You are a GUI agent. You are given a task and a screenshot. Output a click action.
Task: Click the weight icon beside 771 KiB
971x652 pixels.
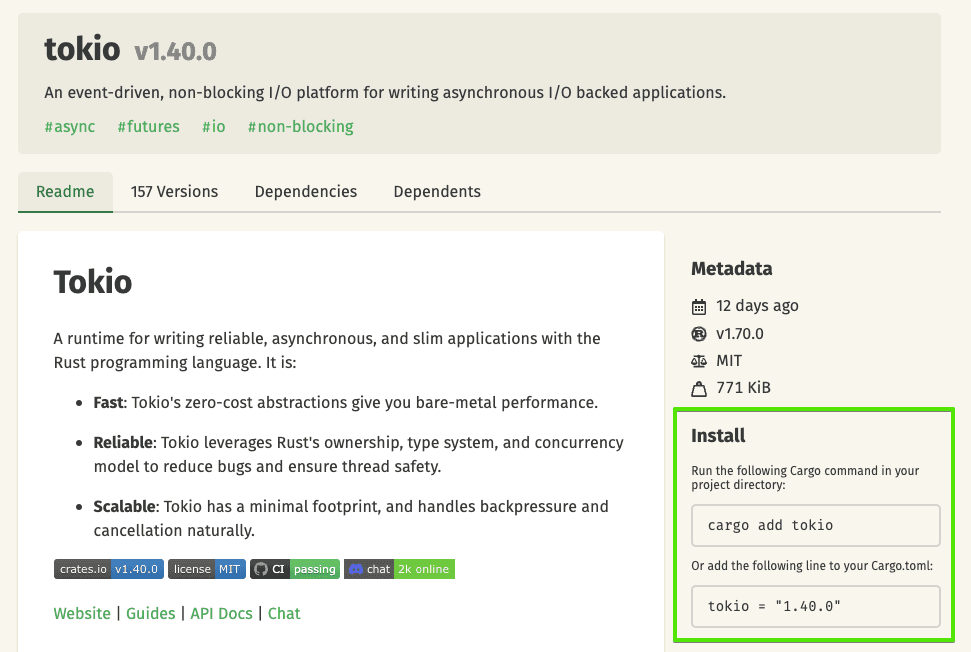click(x=699, y=388)
